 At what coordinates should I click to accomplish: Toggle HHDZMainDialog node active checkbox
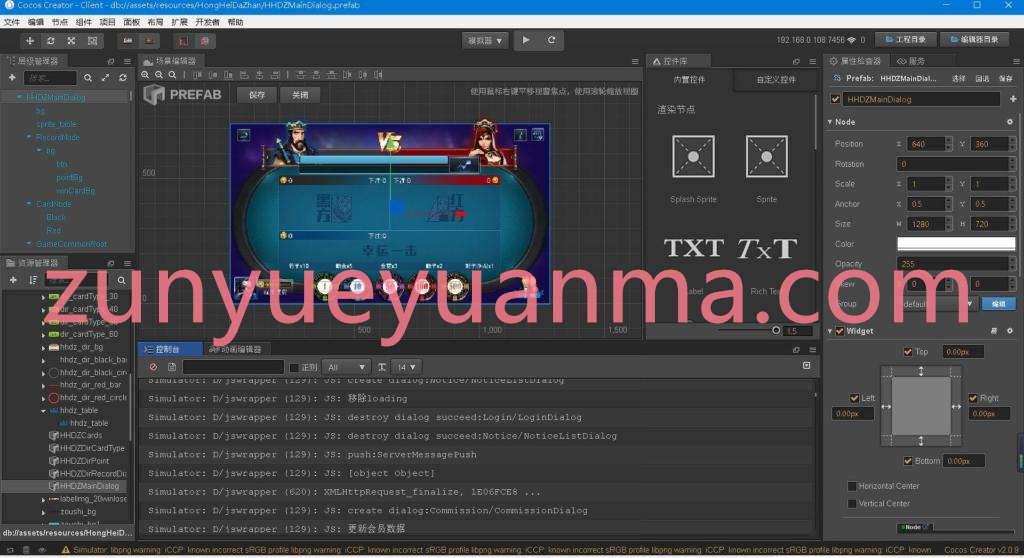[x=835, y=99]
